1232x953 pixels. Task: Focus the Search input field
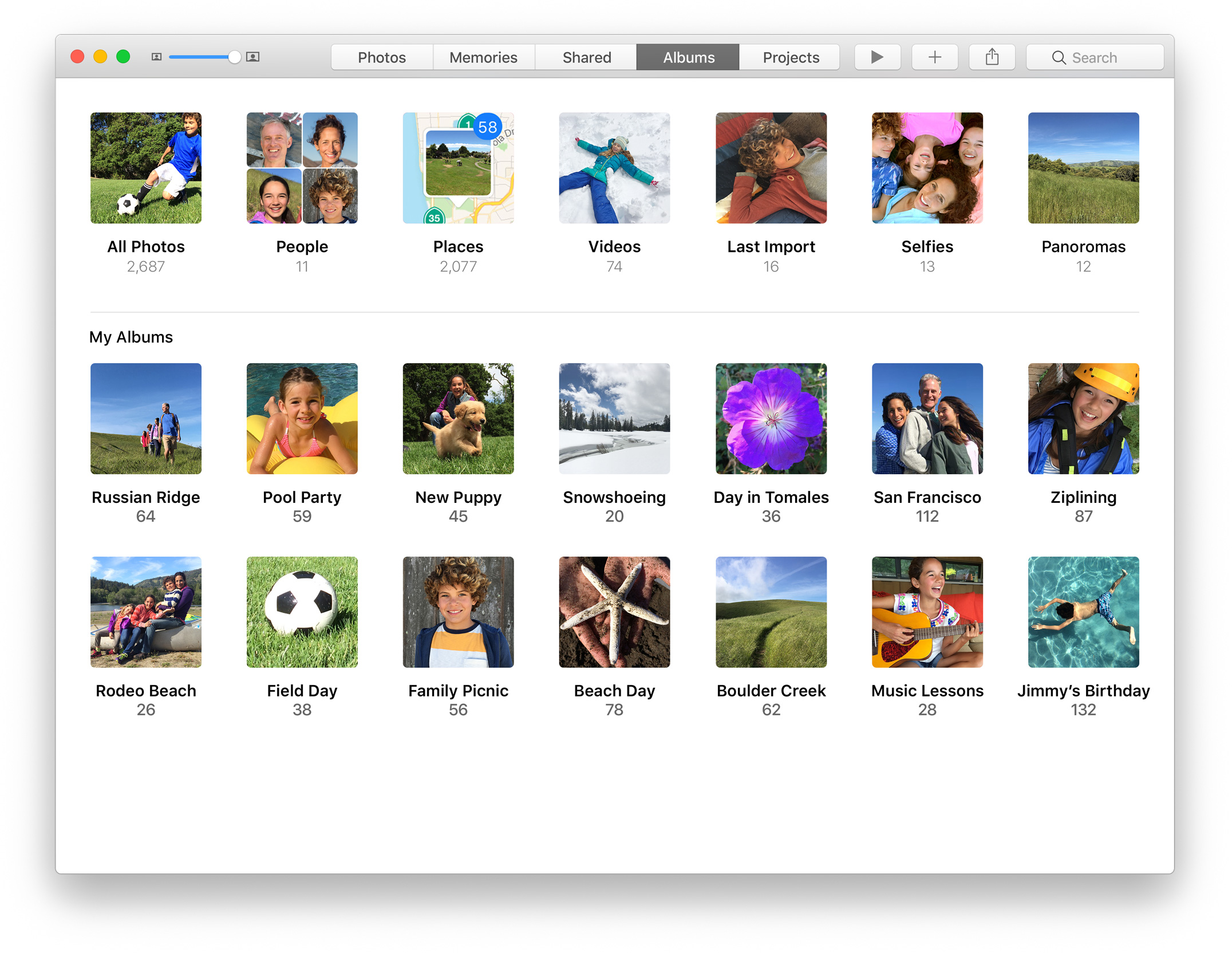click(x=1111, y=58)
